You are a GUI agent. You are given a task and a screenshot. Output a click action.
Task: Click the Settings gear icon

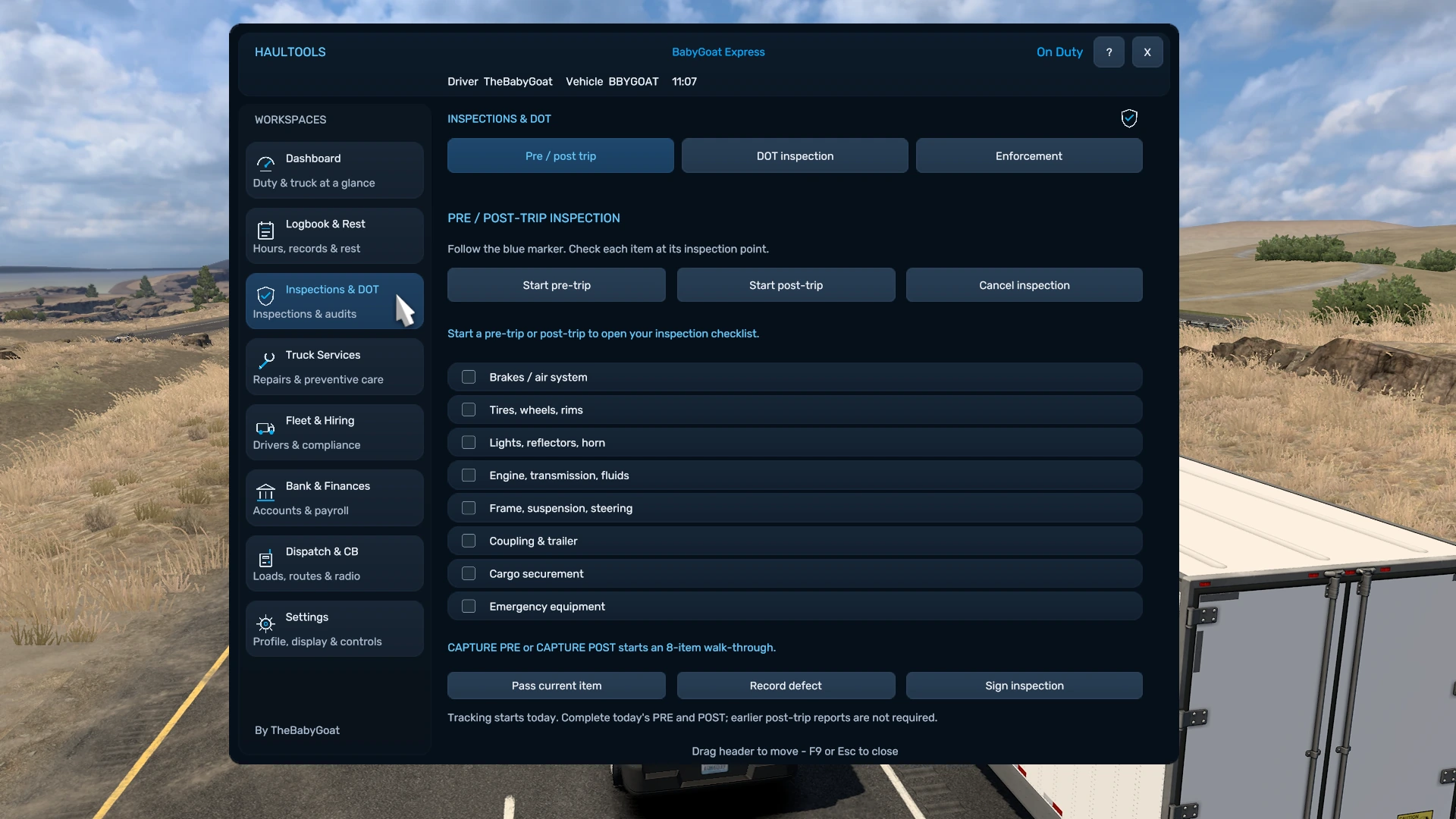(x=265, y=623)
